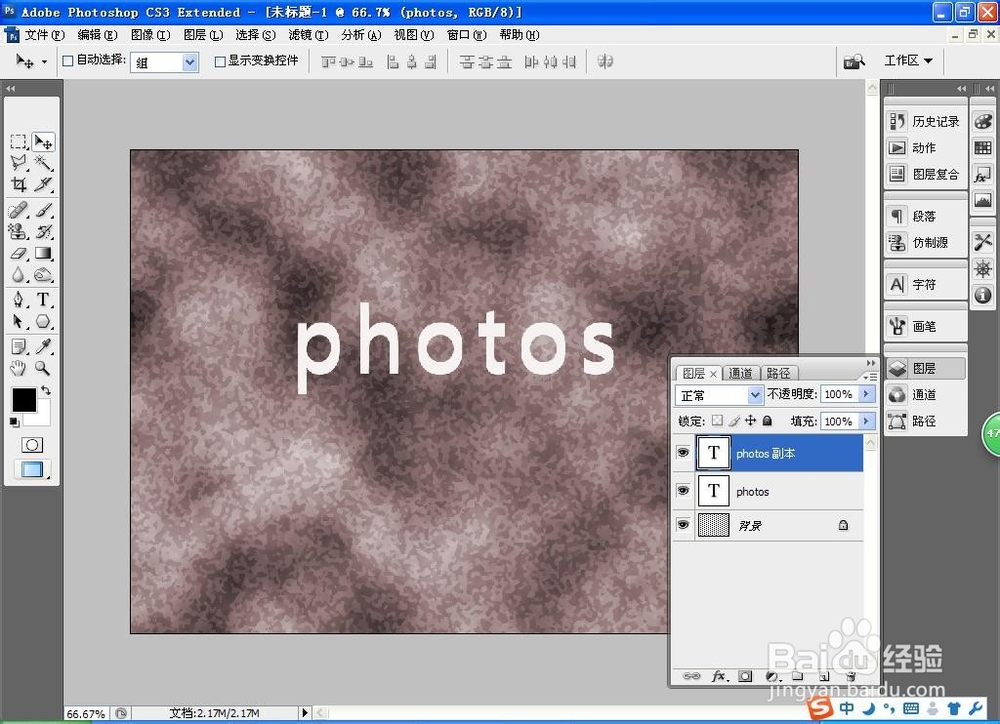This screenshot has width=1000, height=724.
Task: Change screen mode button
Action: coord(32,470)
